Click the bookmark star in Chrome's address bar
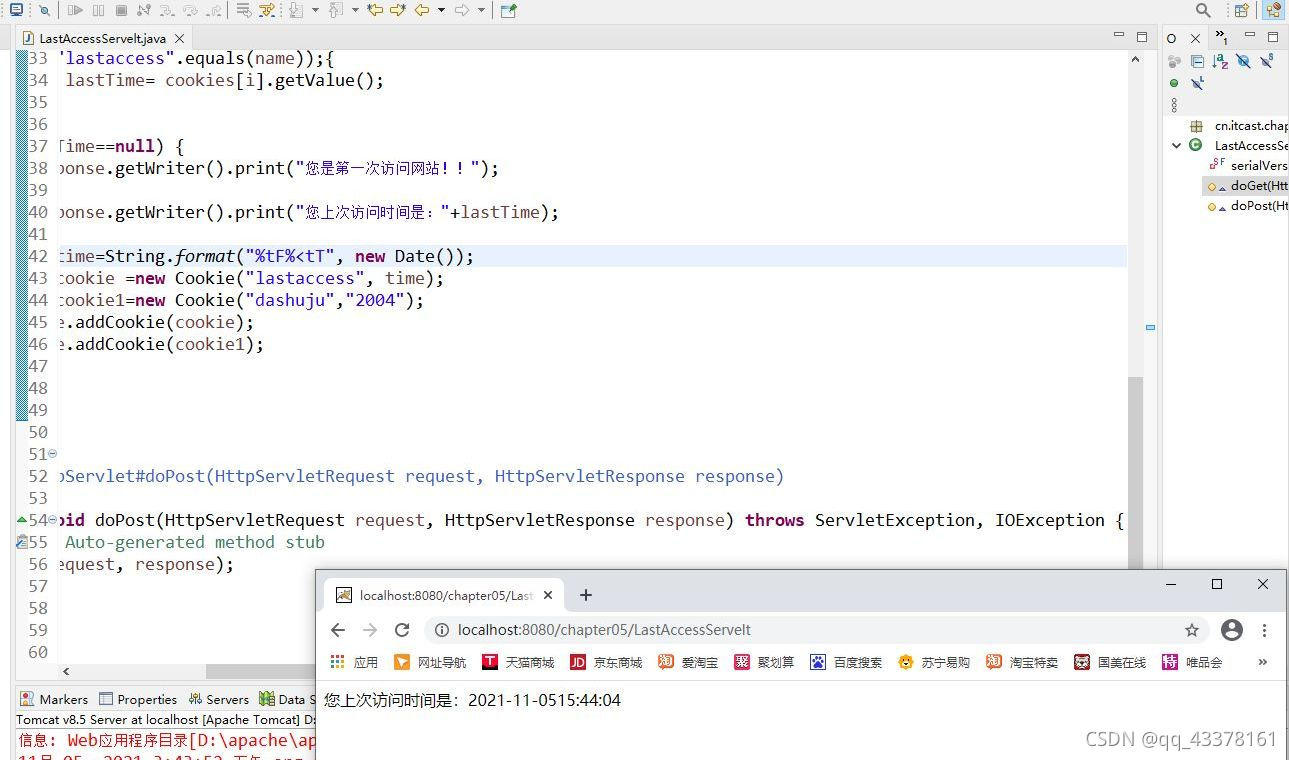The image size is (1289, 760). 1192,630
